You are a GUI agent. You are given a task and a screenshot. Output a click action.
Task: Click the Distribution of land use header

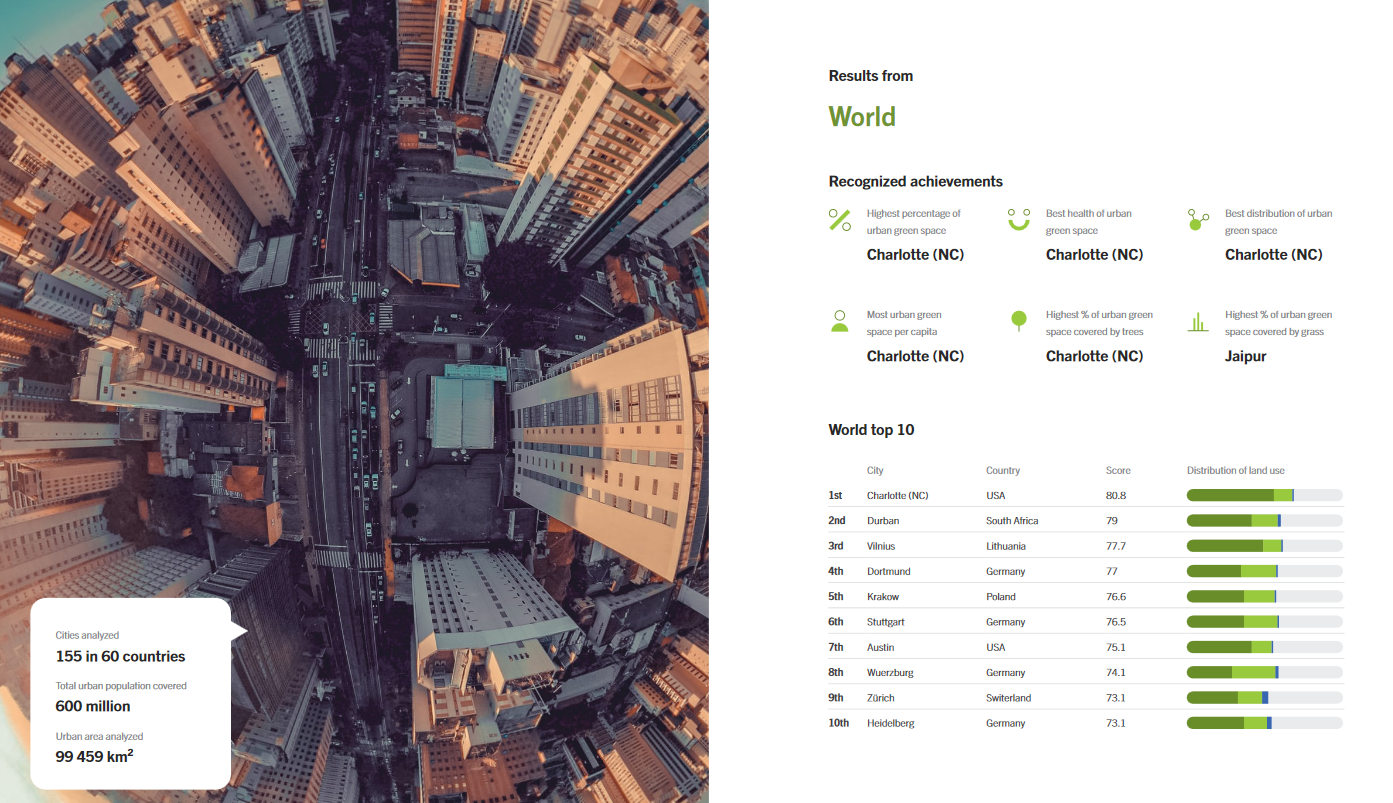point(1235,470)
